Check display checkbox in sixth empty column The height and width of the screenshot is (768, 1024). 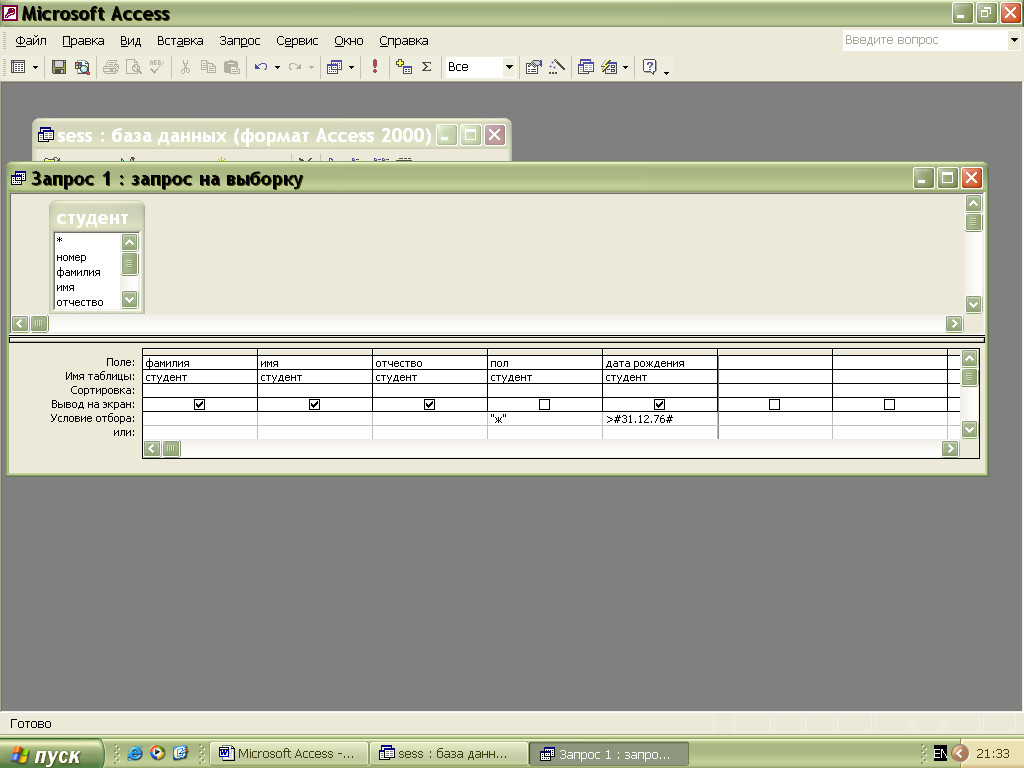[x=775, y=405]
